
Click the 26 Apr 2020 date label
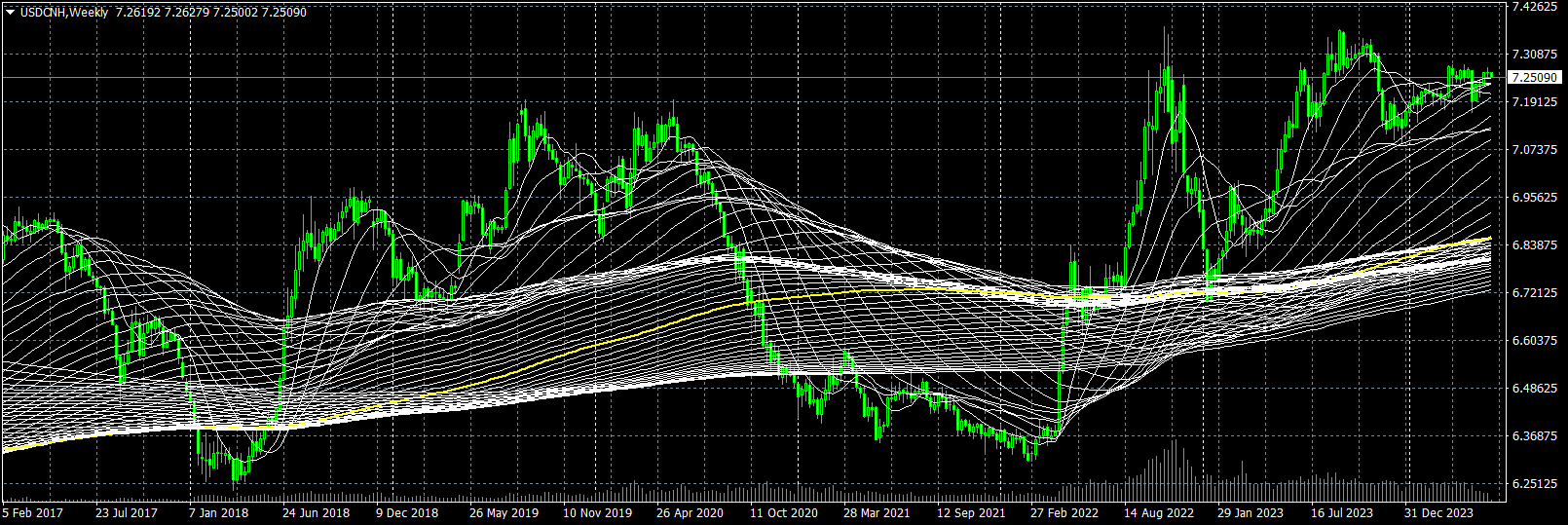[690, 512]
